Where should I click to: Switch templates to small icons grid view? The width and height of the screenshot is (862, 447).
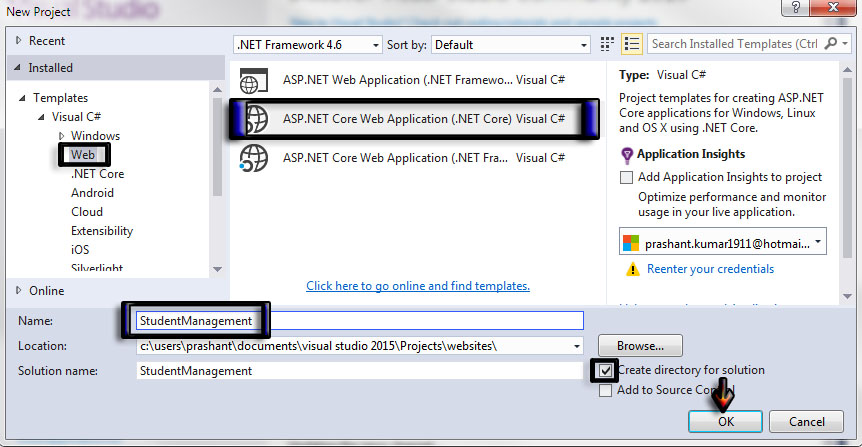[x=607, y=45]
